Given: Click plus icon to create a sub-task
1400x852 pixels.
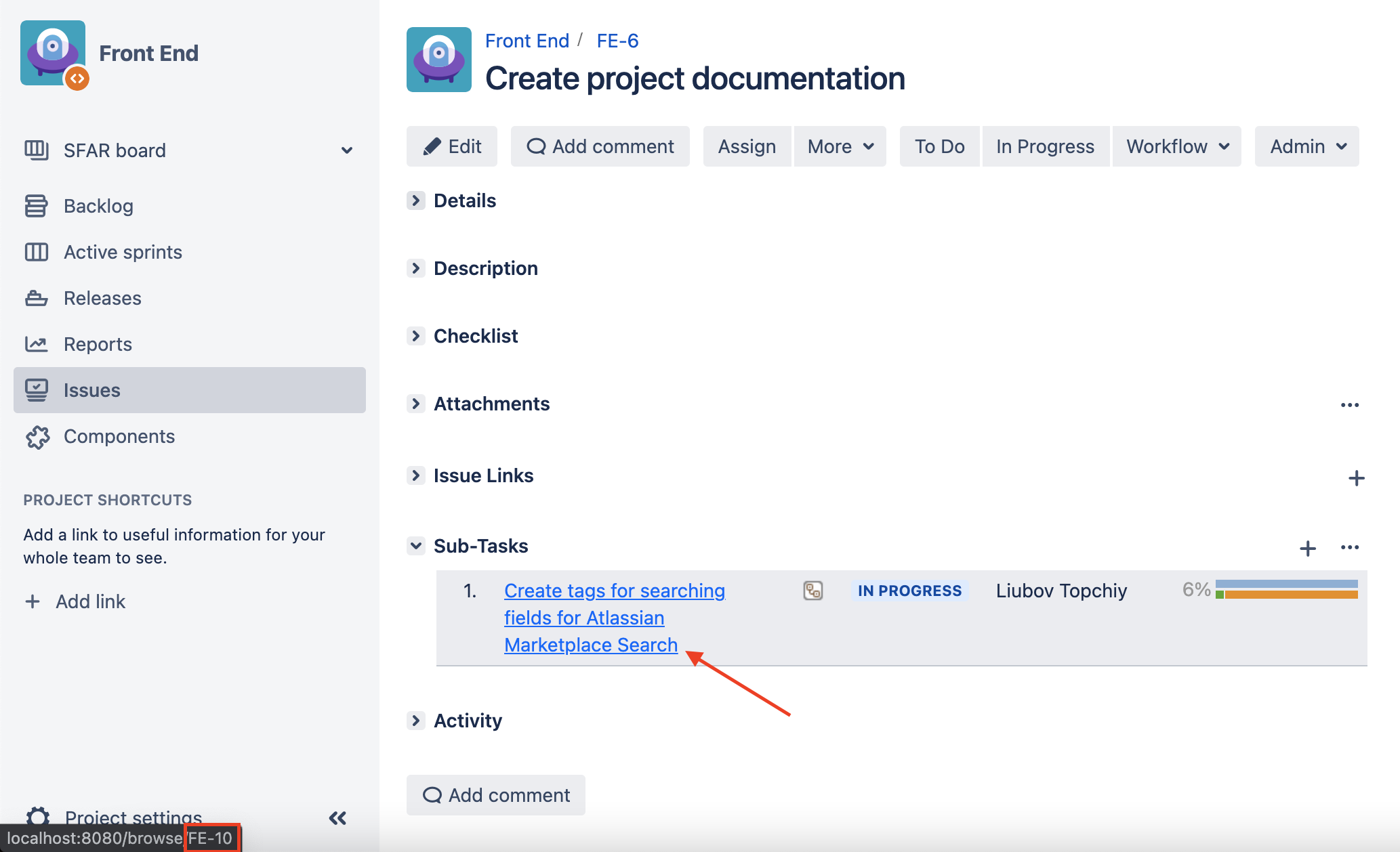Looking at the screenshot, I should [x=1307, y=548].
